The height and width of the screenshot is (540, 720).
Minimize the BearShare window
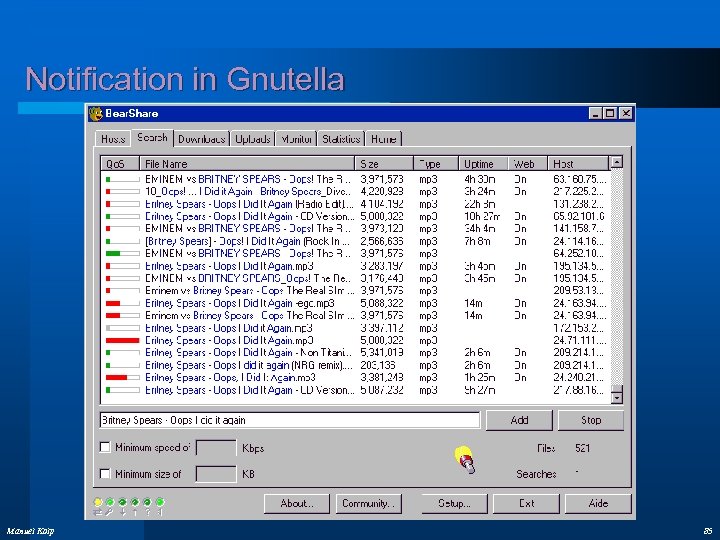pyautogui.click(x=595, y=113)
